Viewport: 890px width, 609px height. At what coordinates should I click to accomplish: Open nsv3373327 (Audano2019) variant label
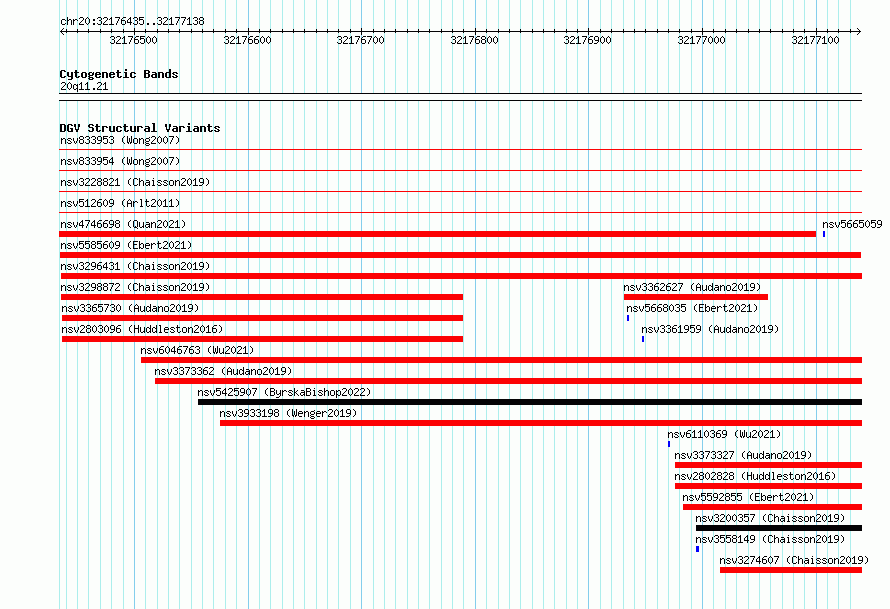743,455
